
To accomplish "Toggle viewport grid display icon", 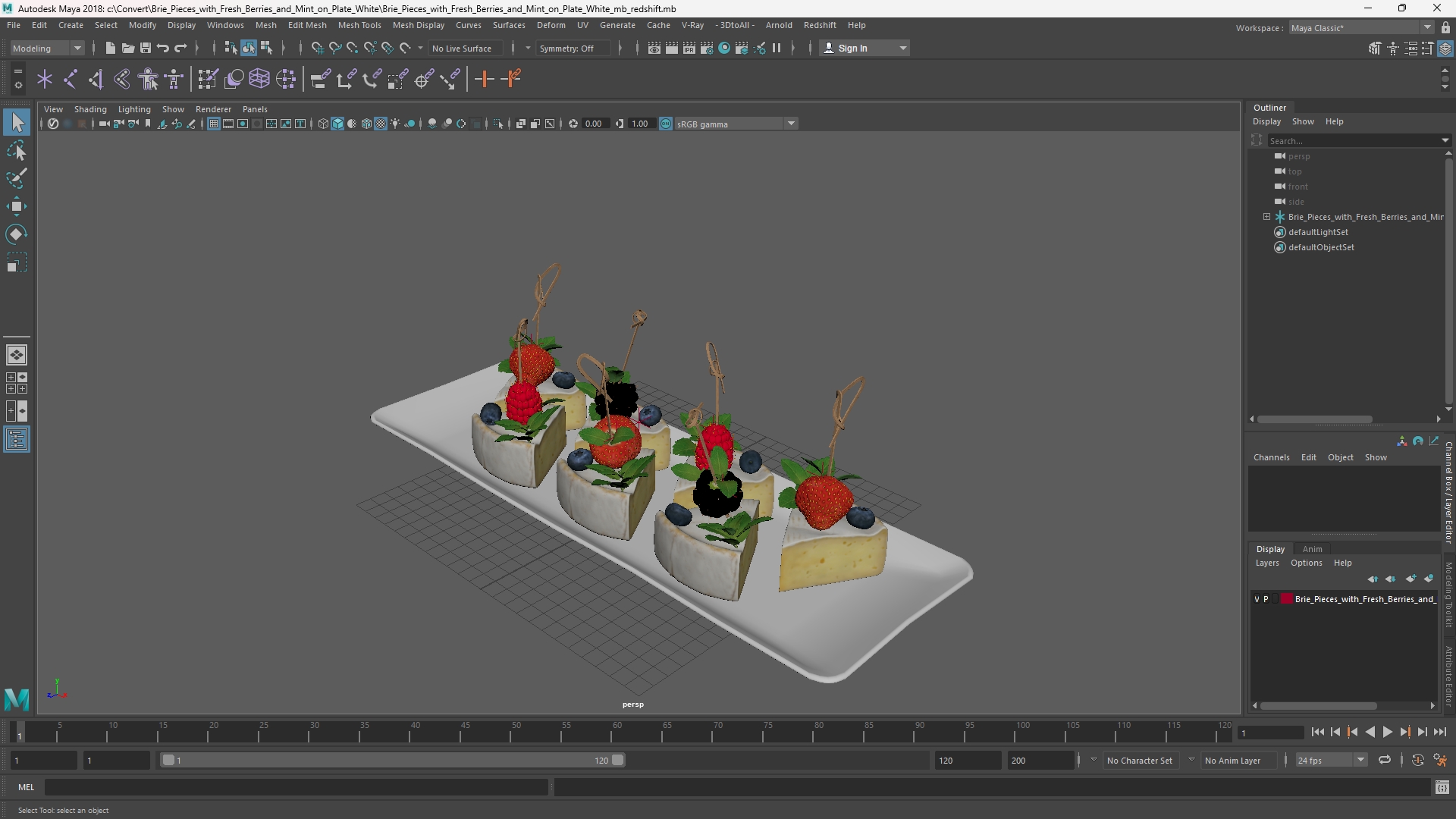I will click(214, 124).
